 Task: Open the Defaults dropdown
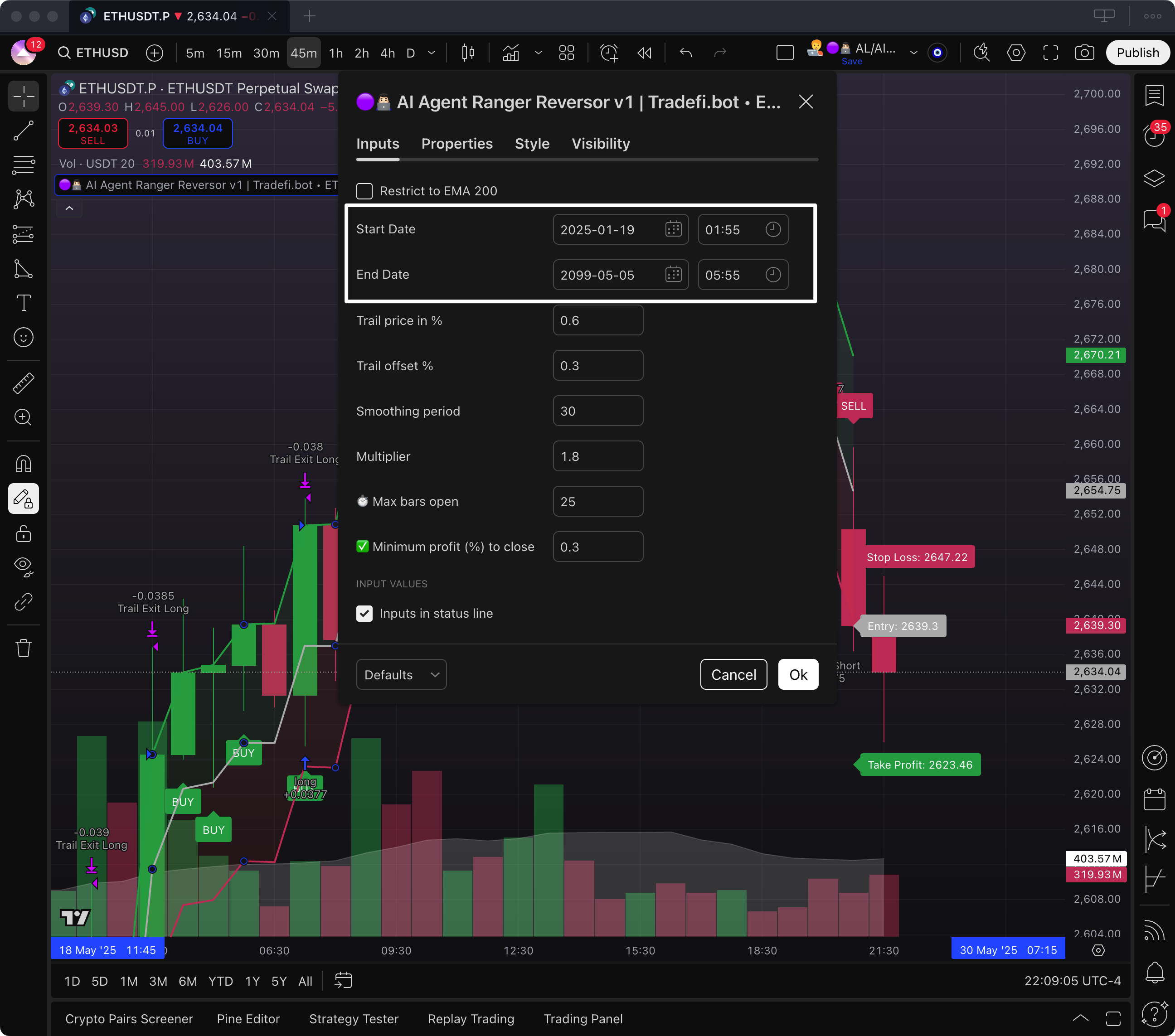click(x=401, y=674)
